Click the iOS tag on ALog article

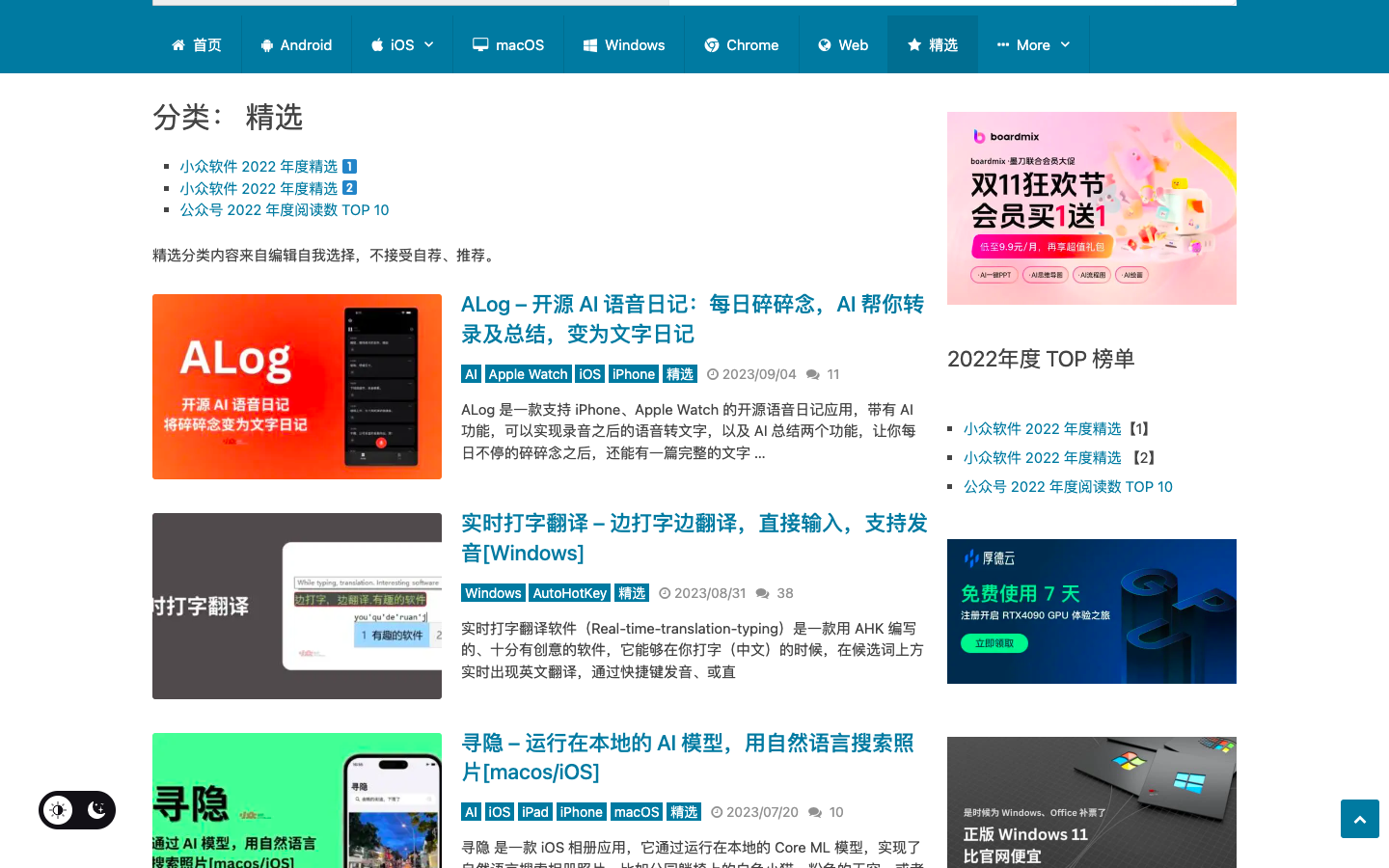pos(590,374)
